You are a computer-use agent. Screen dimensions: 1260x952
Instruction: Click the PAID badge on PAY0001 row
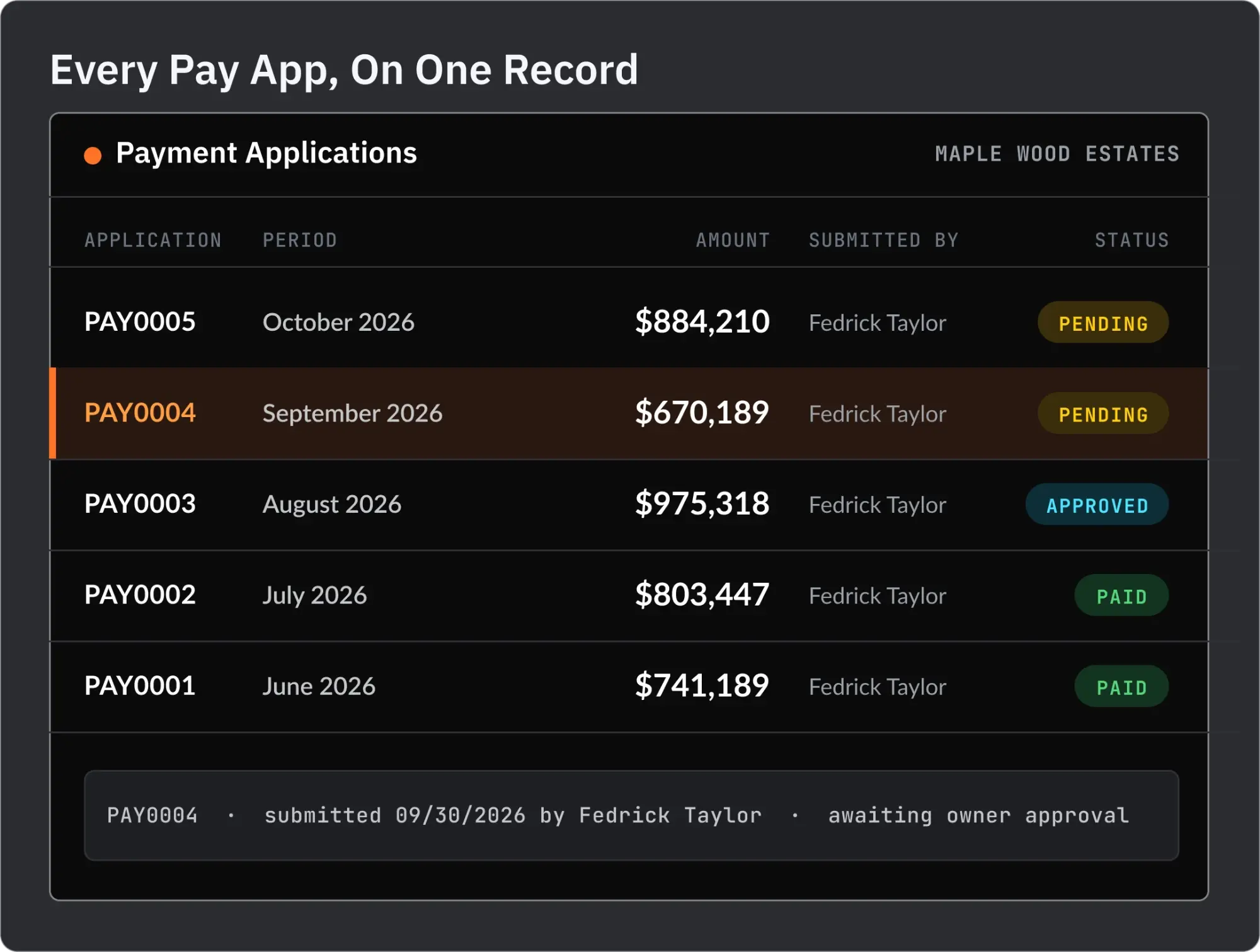point(1121,686)
